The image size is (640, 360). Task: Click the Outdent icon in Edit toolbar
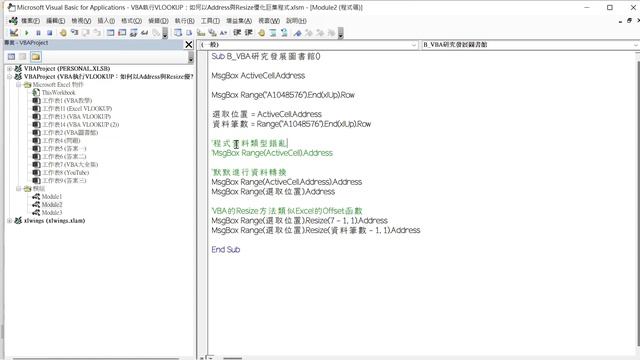click(249, 33)
